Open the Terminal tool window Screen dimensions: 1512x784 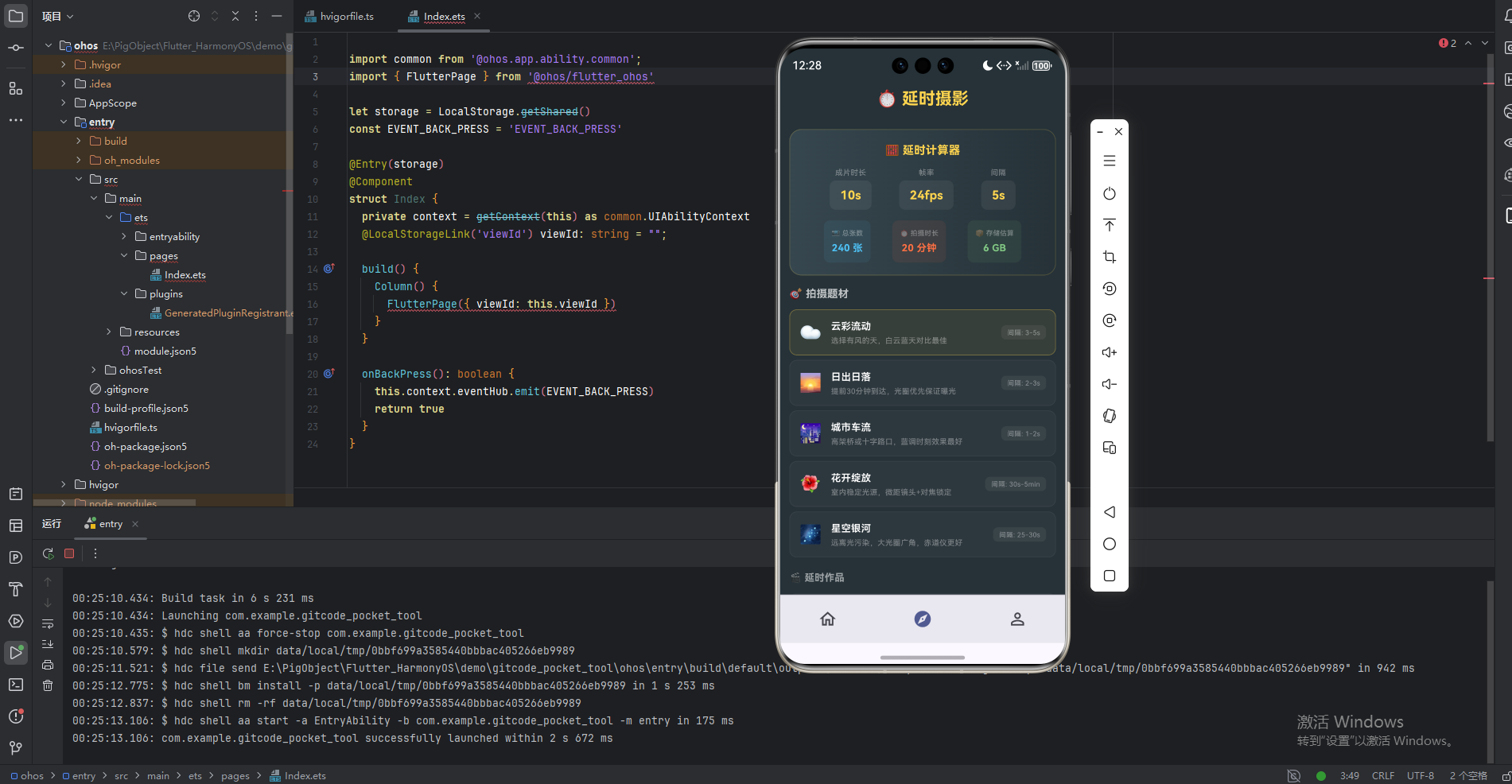(16, 685)
